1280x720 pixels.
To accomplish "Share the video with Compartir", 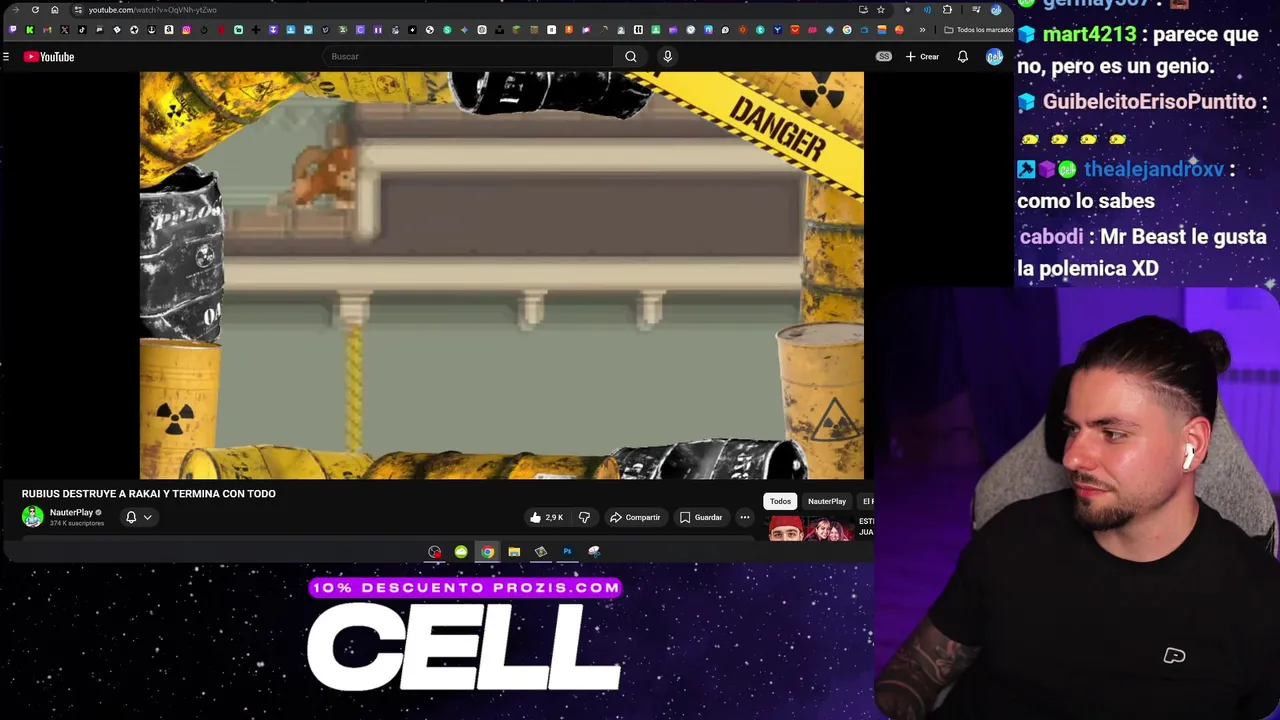I will [x=635, y=517].
